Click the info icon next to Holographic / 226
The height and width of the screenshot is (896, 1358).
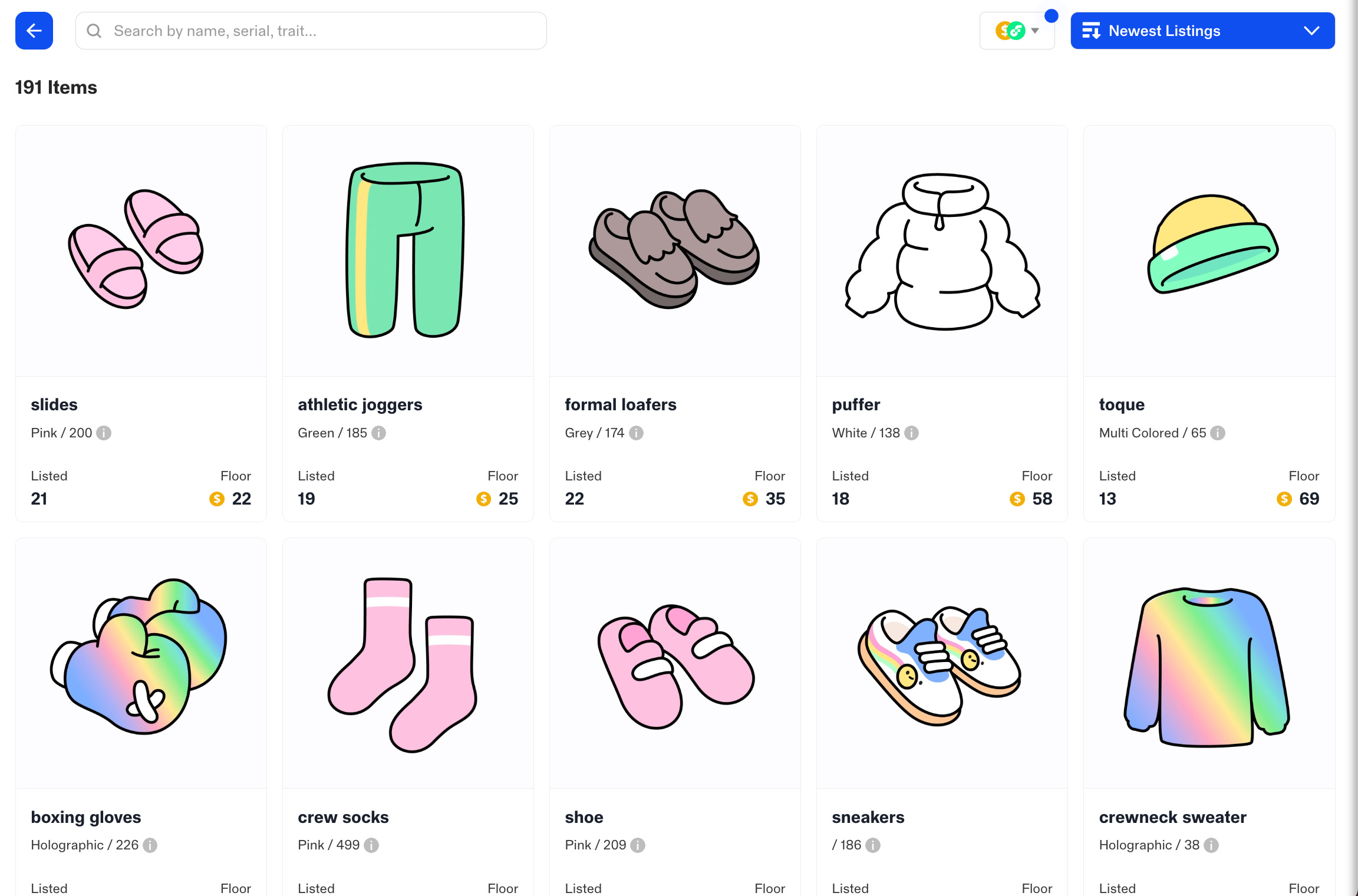click(x=149, y=845)
